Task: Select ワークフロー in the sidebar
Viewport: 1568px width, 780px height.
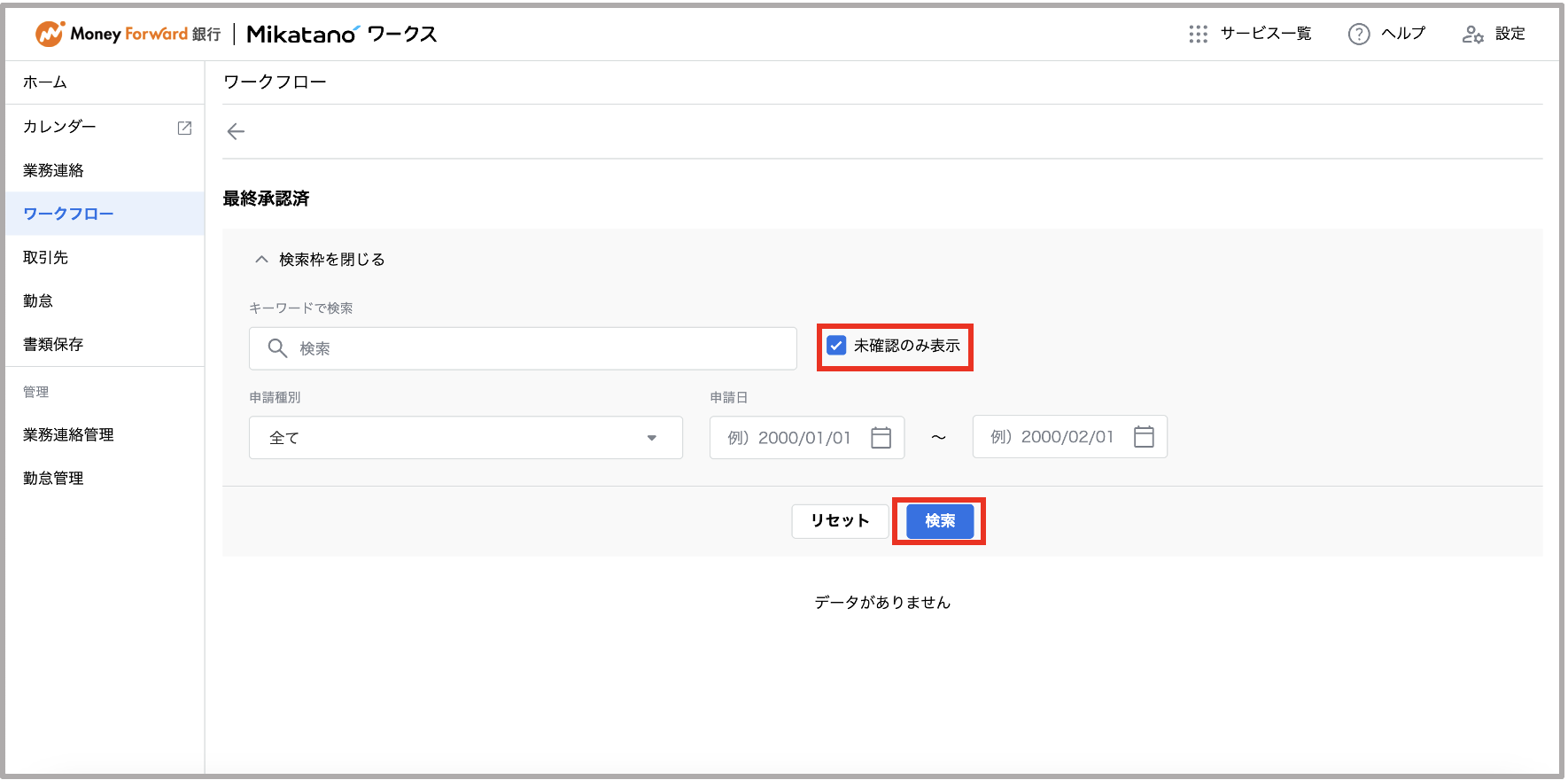Action: tap(105, 214)
